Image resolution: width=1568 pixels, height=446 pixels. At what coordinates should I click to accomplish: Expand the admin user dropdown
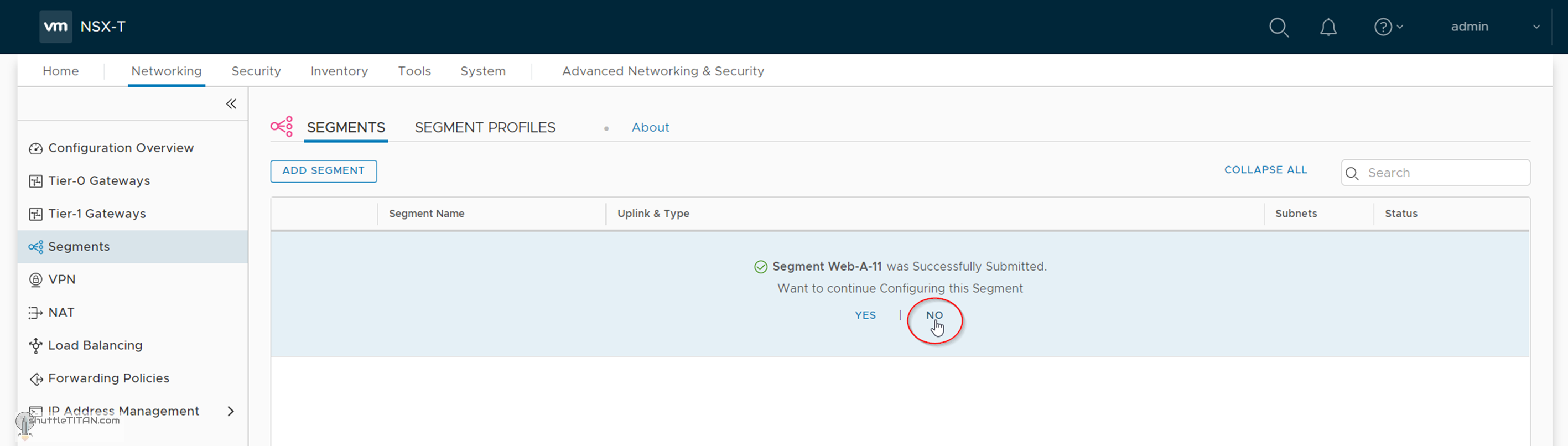(x=1536, y=27)
